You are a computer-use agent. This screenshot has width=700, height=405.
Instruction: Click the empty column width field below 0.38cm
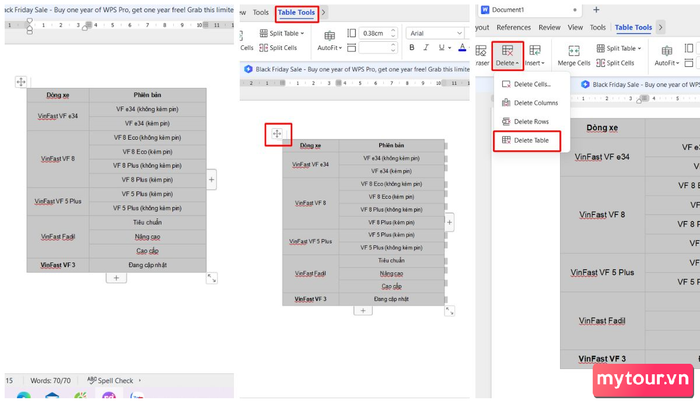(x=374, y=47)
